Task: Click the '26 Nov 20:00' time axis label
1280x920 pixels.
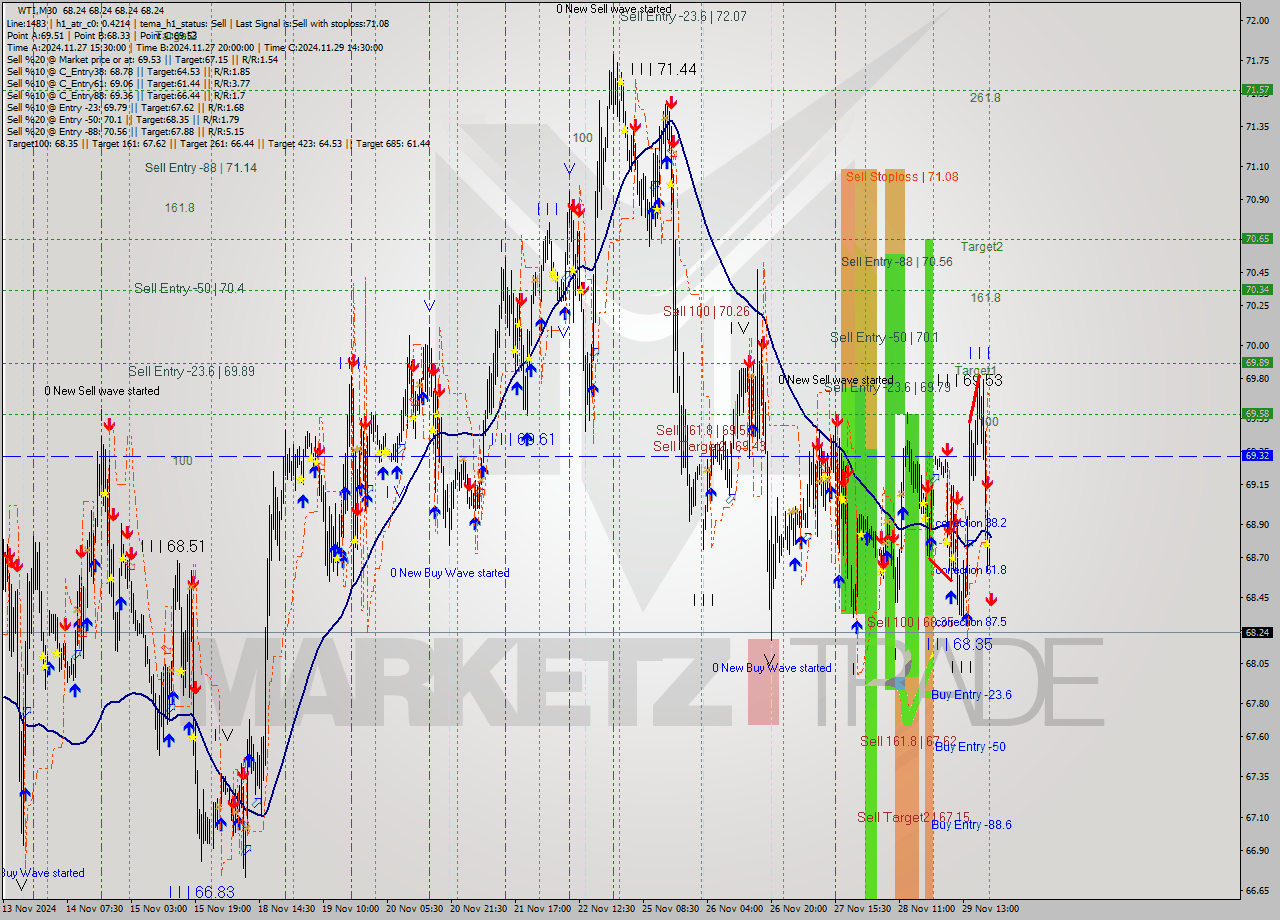Action: (798, 909)
